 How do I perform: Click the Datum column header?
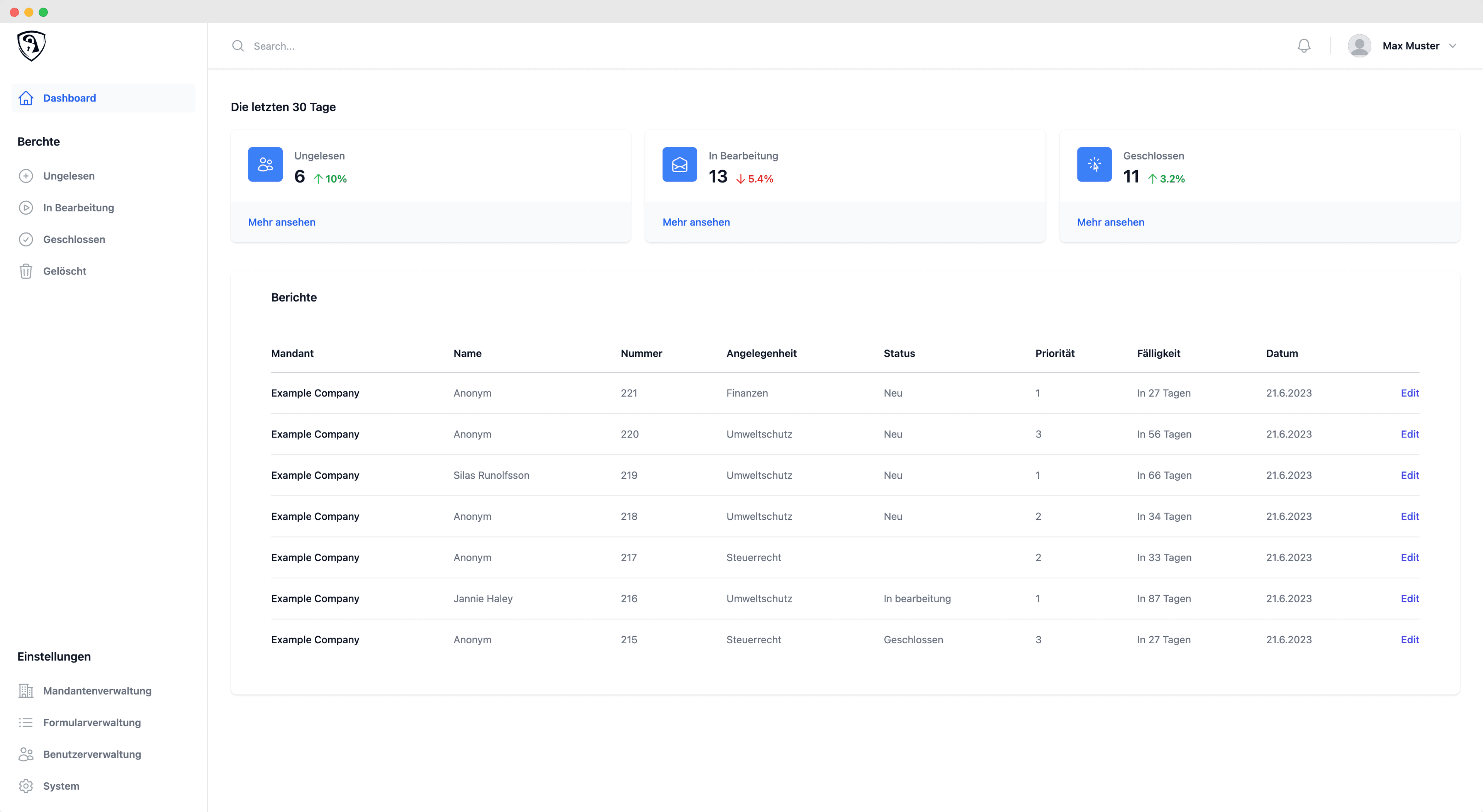[x=1281, y=353]
